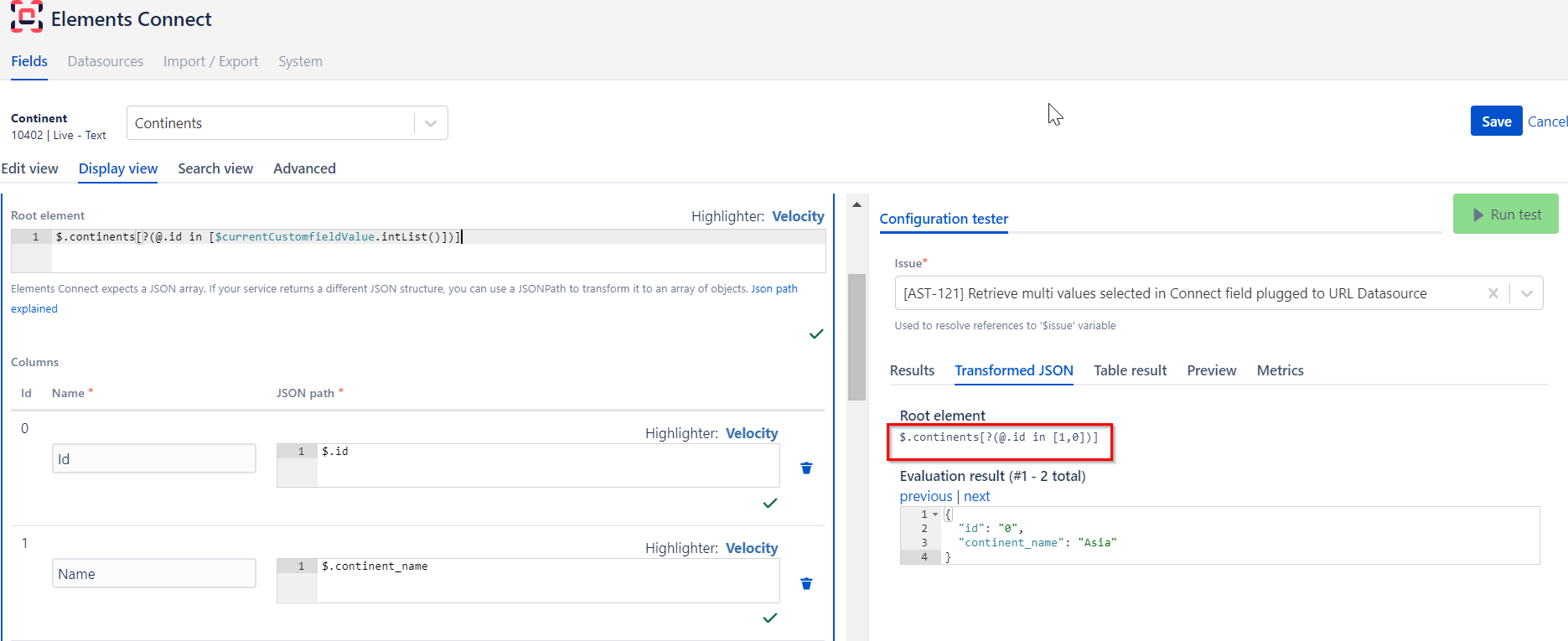Open the Metrics tab

tap(1280, 370)
